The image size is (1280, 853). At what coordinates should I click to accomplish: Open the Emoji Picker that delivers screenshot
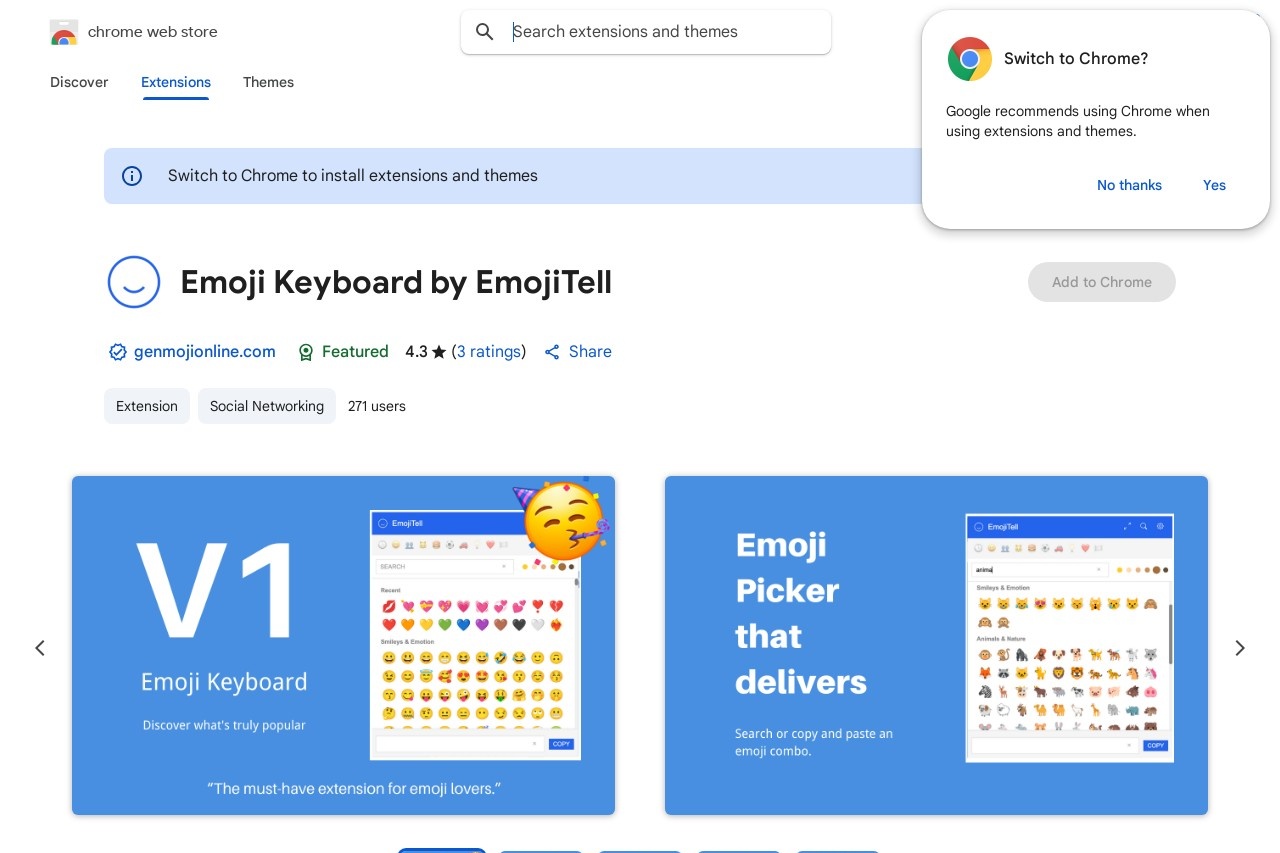[x=936, y=645]
